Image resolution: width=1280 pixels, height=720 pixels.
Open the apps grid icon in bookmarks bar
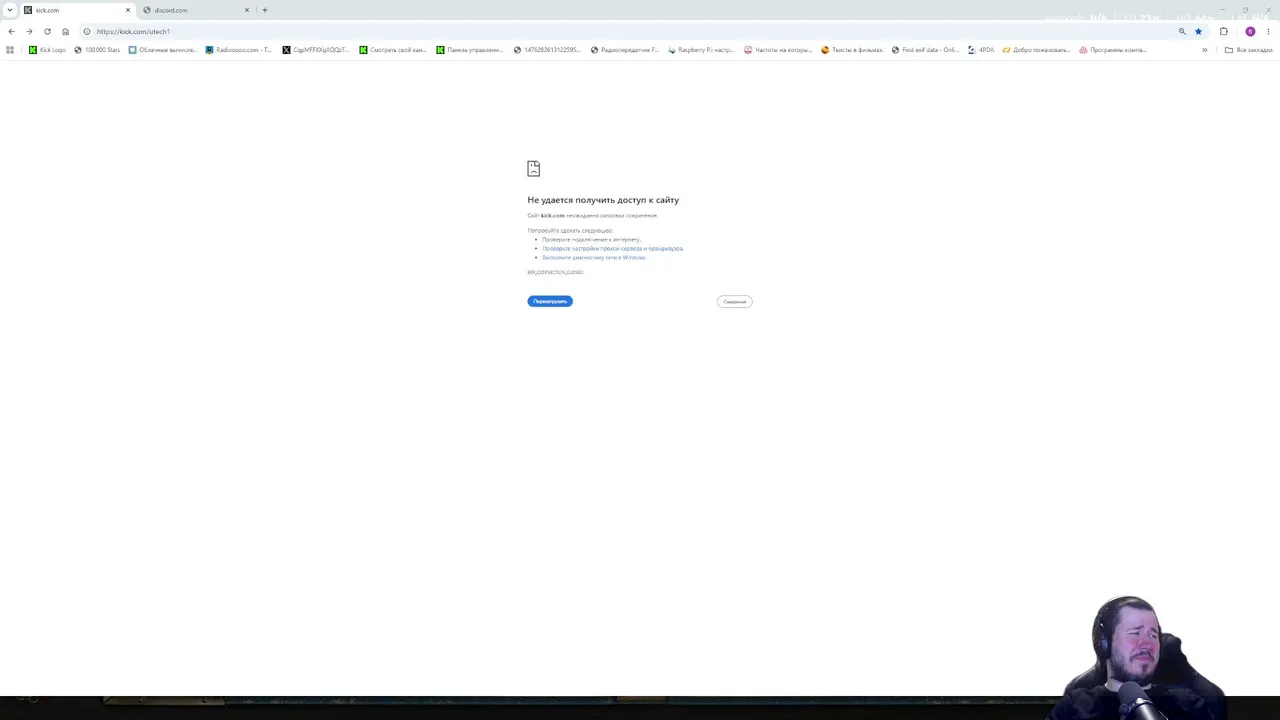coord(10,50)
